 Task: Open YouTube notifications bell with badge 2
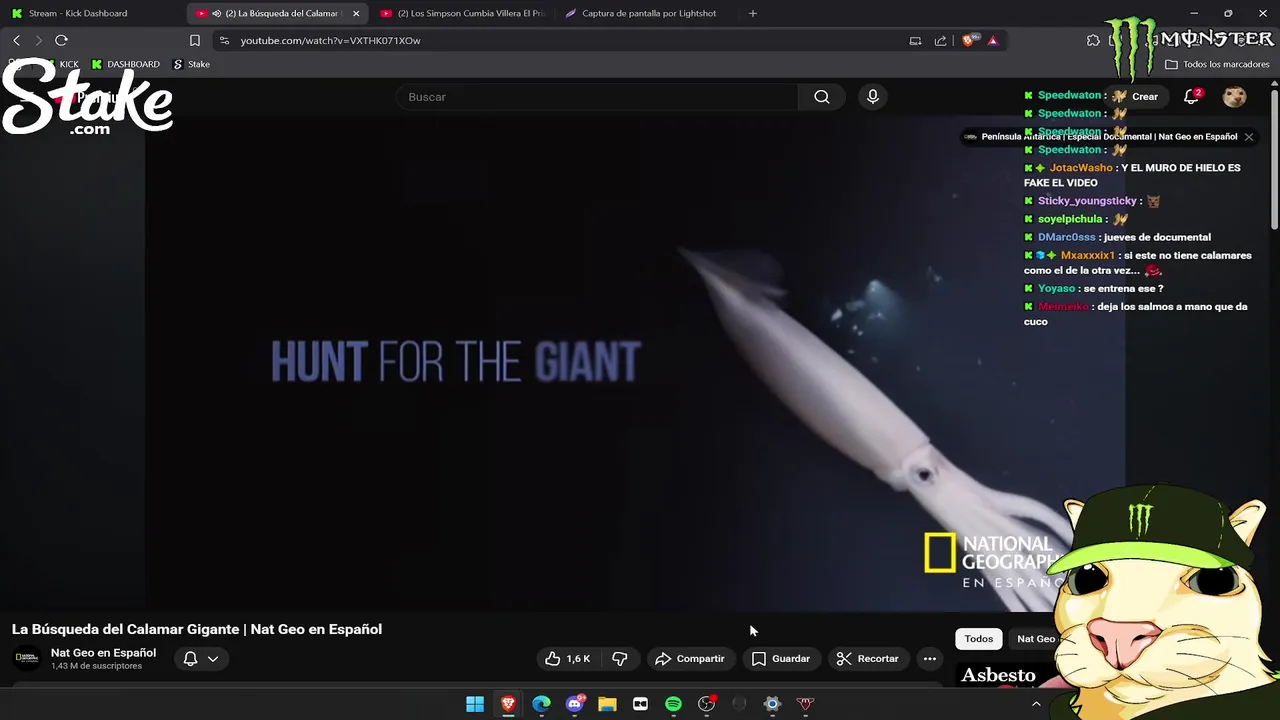click(x=1192, y=96)
